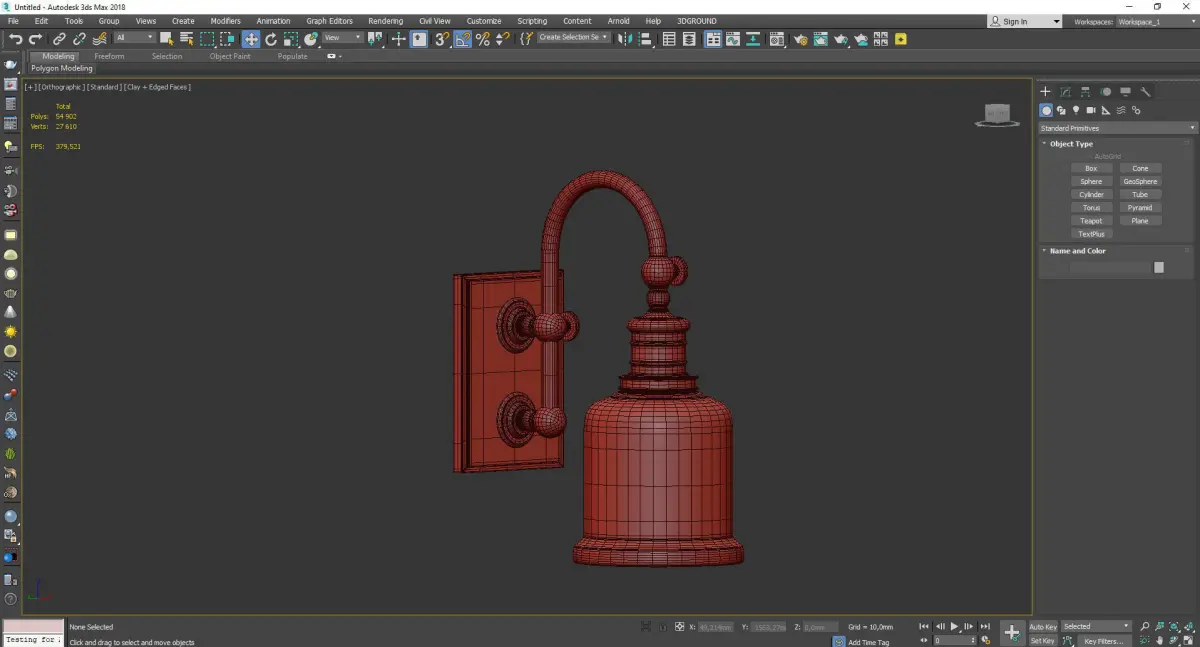Click the Torus primitive button
1200x647 pixels.
(x=1091, y=208)
